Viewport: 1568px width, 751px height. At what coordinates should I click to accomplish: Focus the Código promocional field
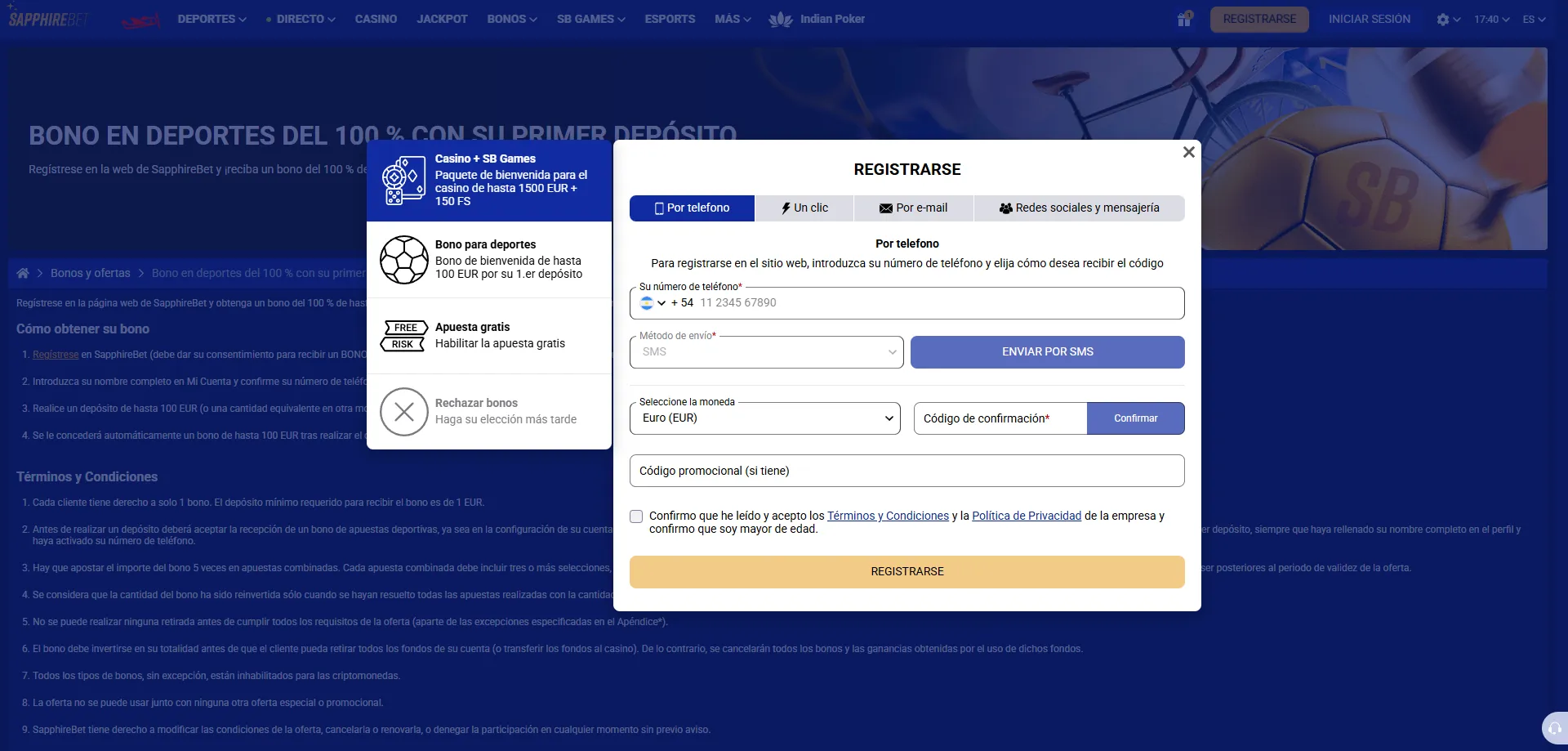click(x=906, y=471)
